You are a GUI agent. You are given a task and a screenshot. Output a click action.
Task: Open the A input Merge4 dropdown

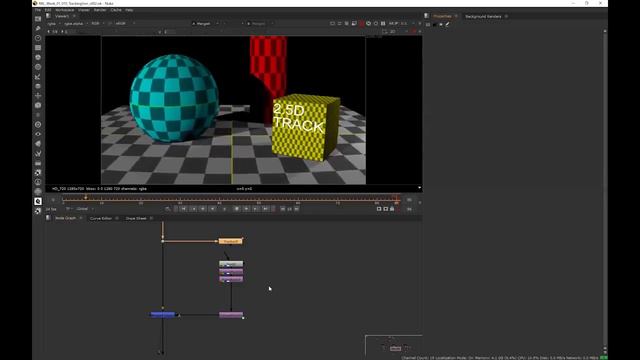coord(205,24)
